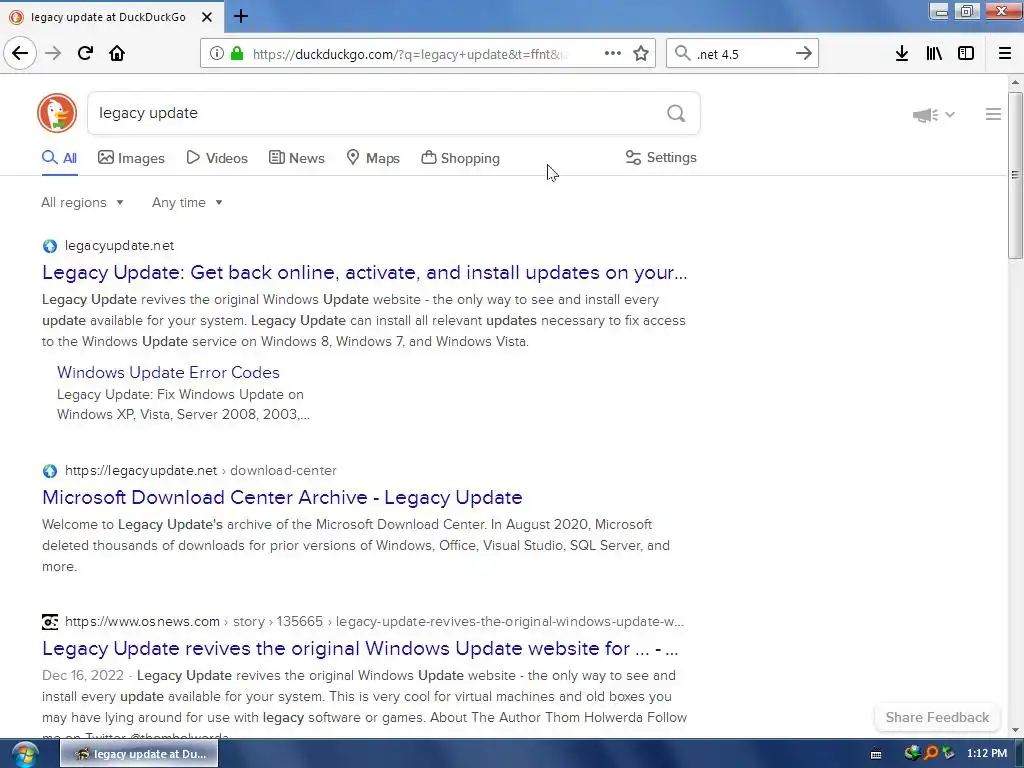Click the Share Feedback button
This screenshot has width=1024, height=768.
937,717
